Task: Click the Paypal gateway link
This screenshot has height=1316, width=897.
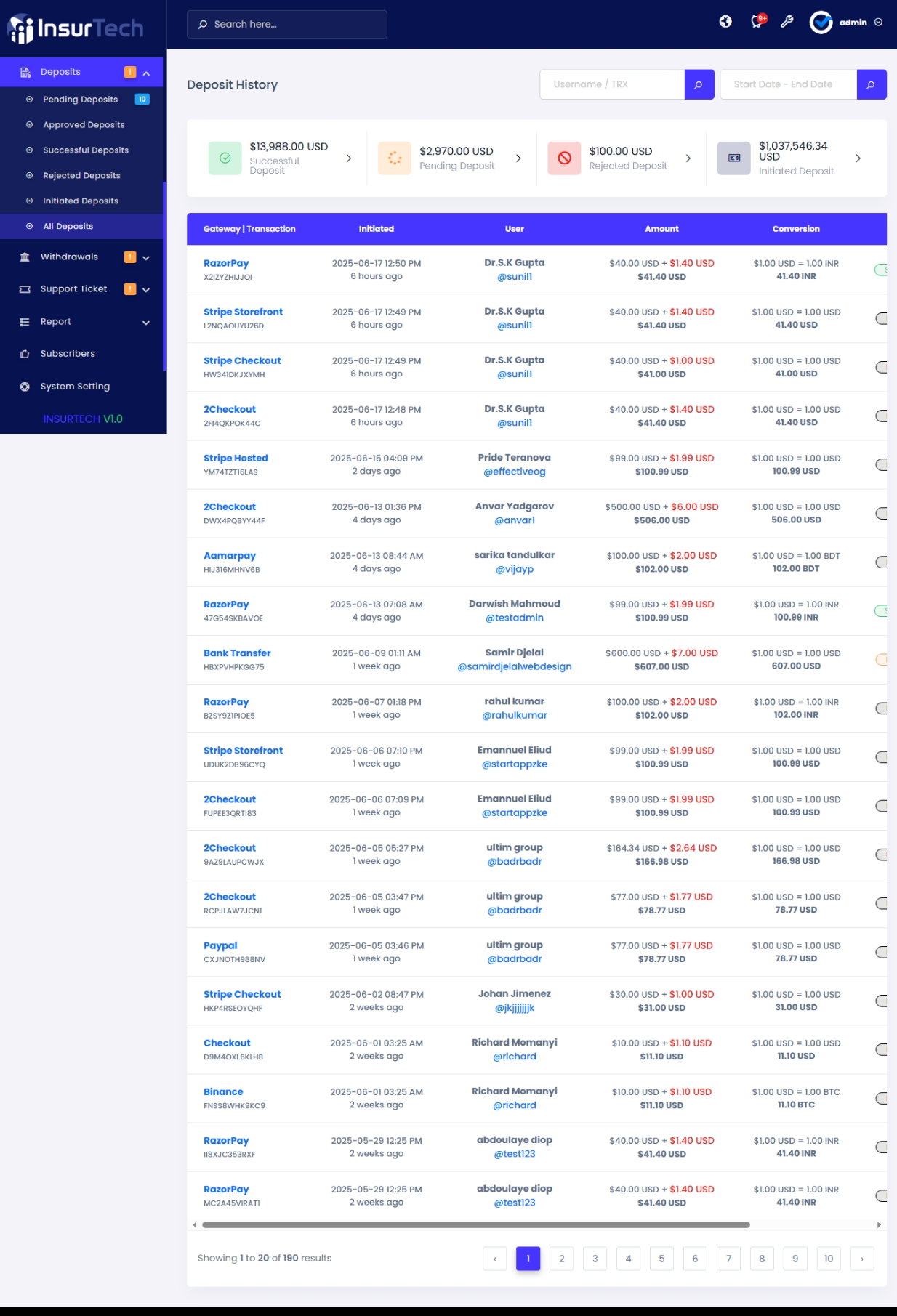Action: click(220, 946)
